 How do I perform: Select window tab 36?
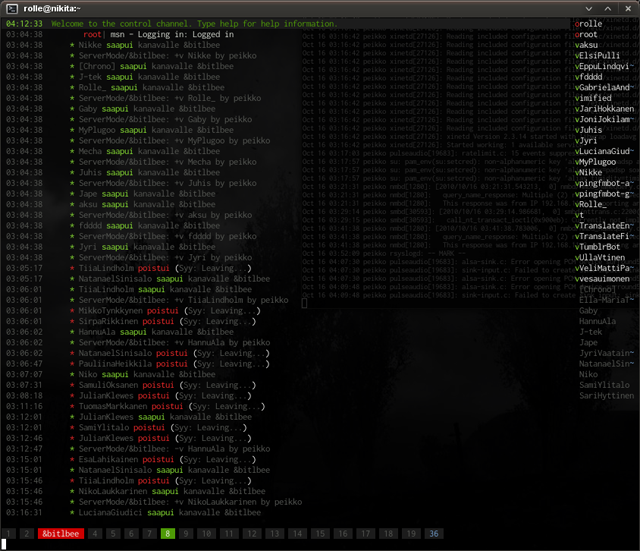[434, 533]
